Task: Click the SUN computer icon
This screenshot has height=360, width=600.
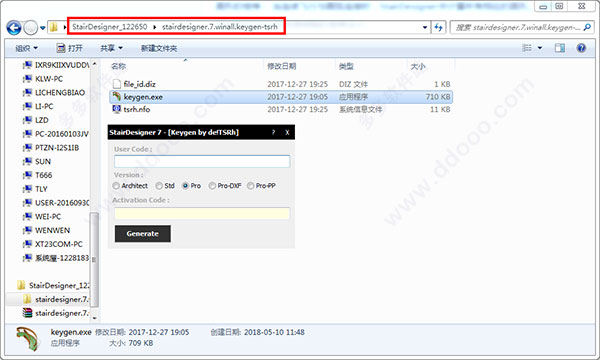Action: pos(27,161)
